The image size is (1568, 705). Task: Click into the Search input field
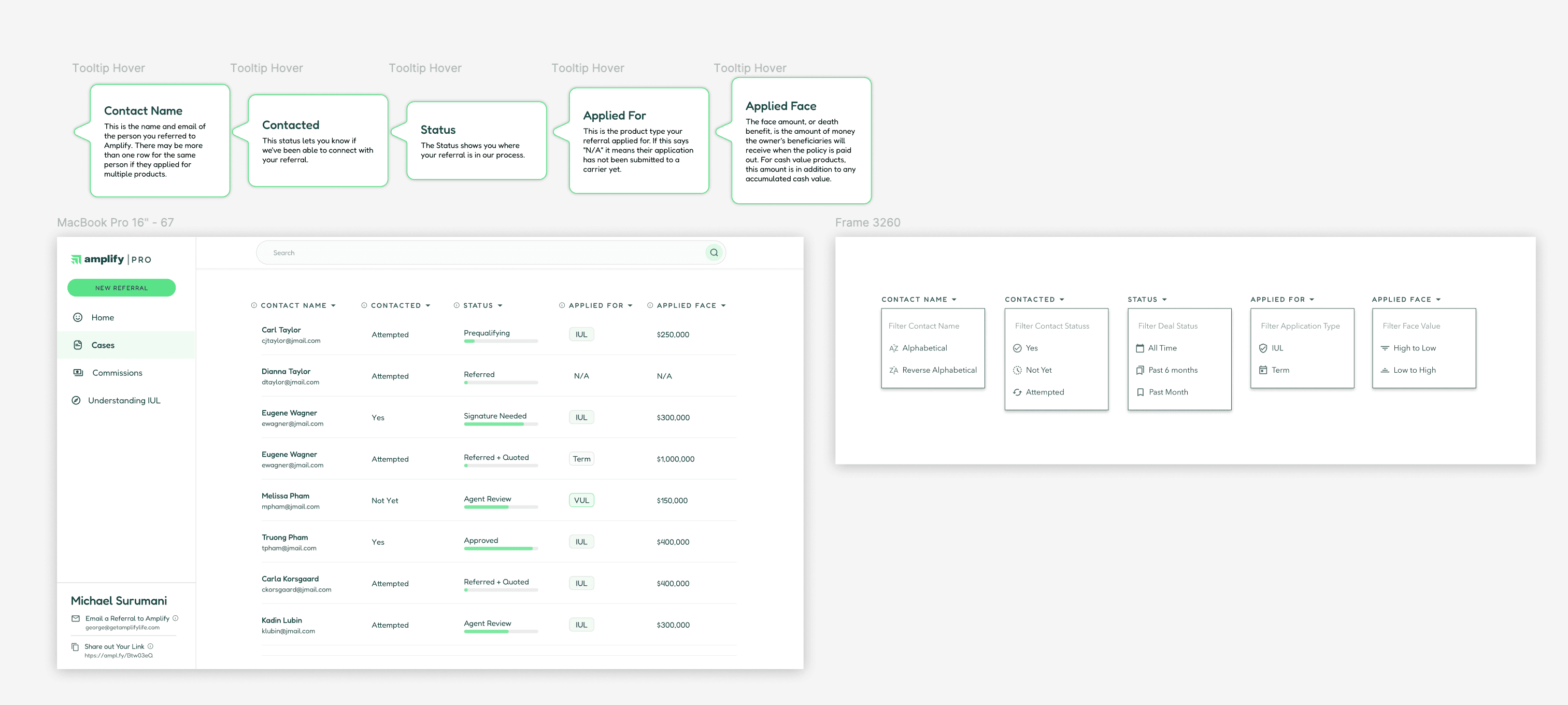coord(481,252)
